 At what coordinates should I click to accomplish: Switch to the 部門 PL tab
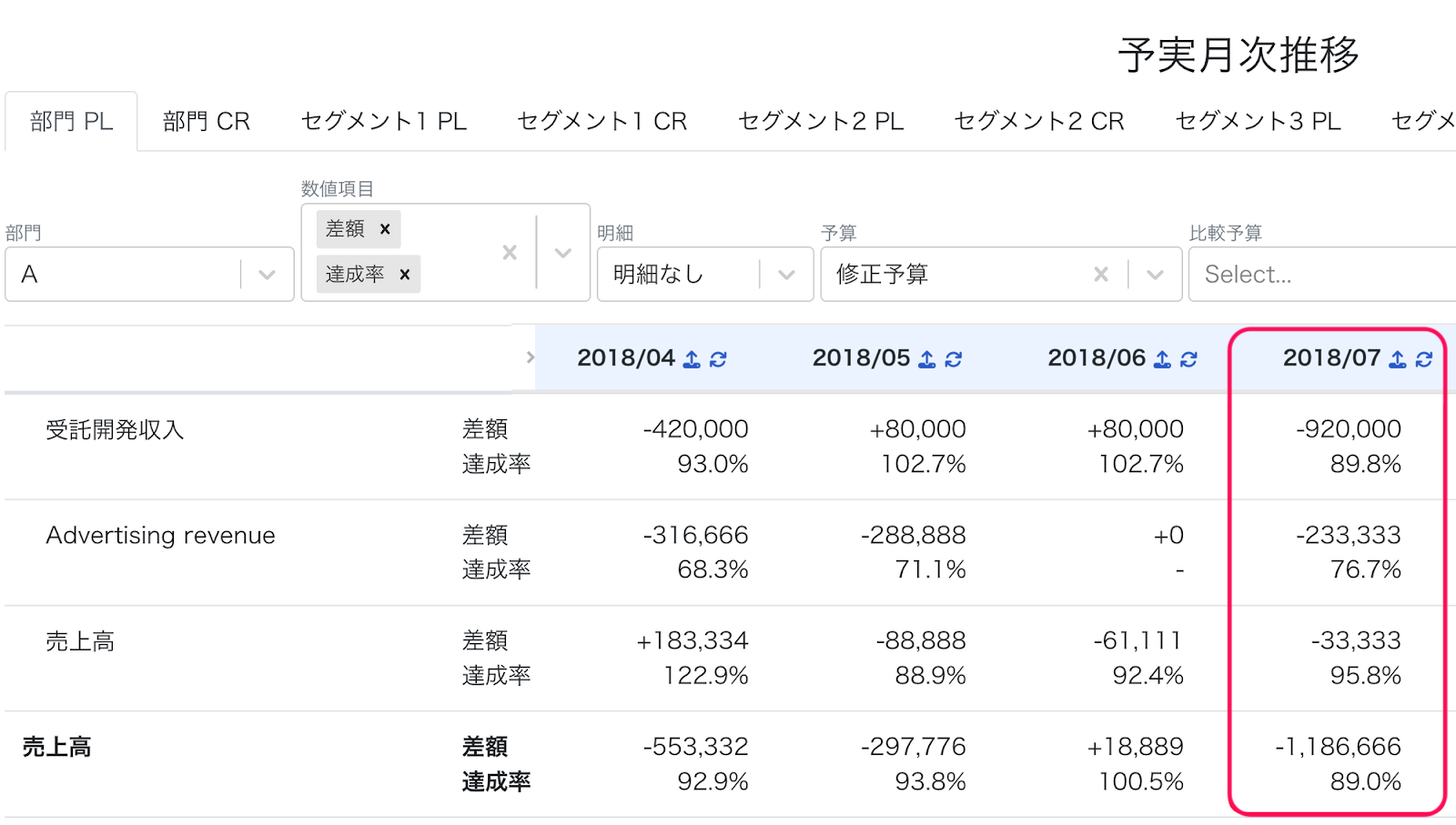tap(71, 121)
